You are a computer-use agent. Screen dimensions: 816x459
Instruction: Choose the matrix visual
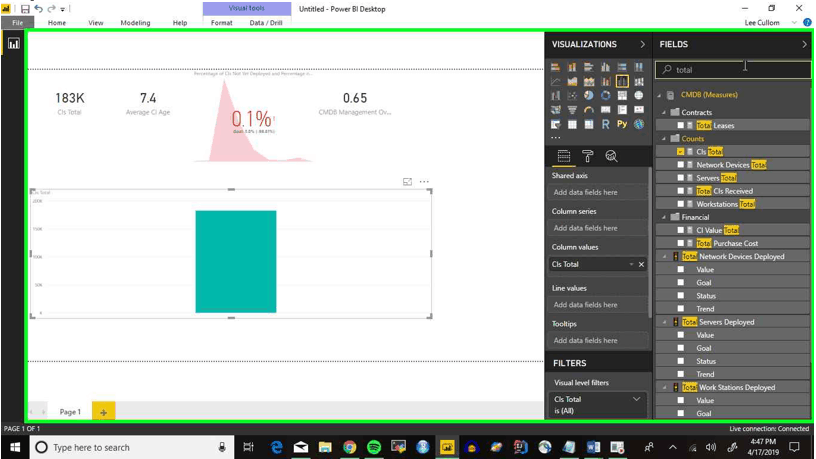[589, 124]
